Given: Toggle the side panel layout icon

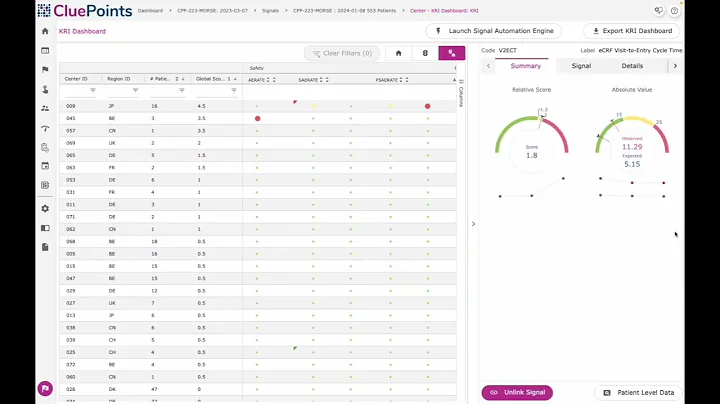Looking at the screenshot, I should (x=45, y=228).
